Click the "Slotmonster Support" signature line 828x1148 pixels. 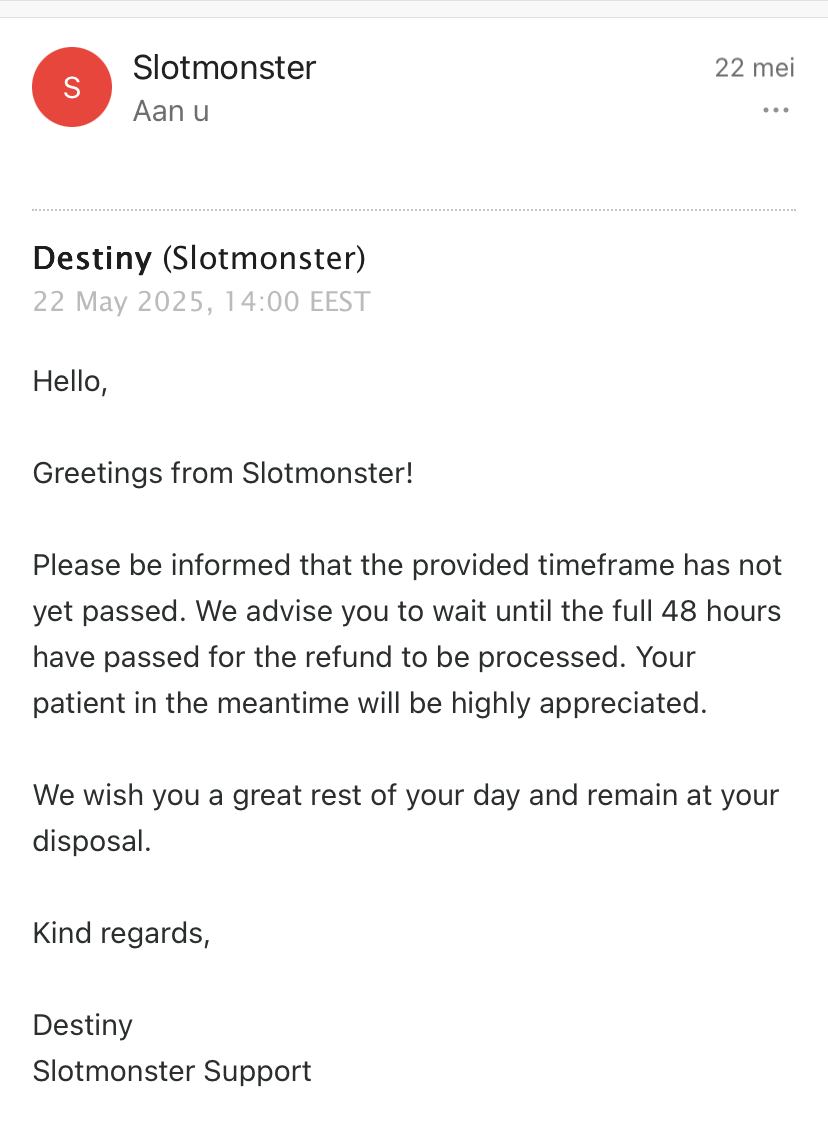click(172, 1071)
